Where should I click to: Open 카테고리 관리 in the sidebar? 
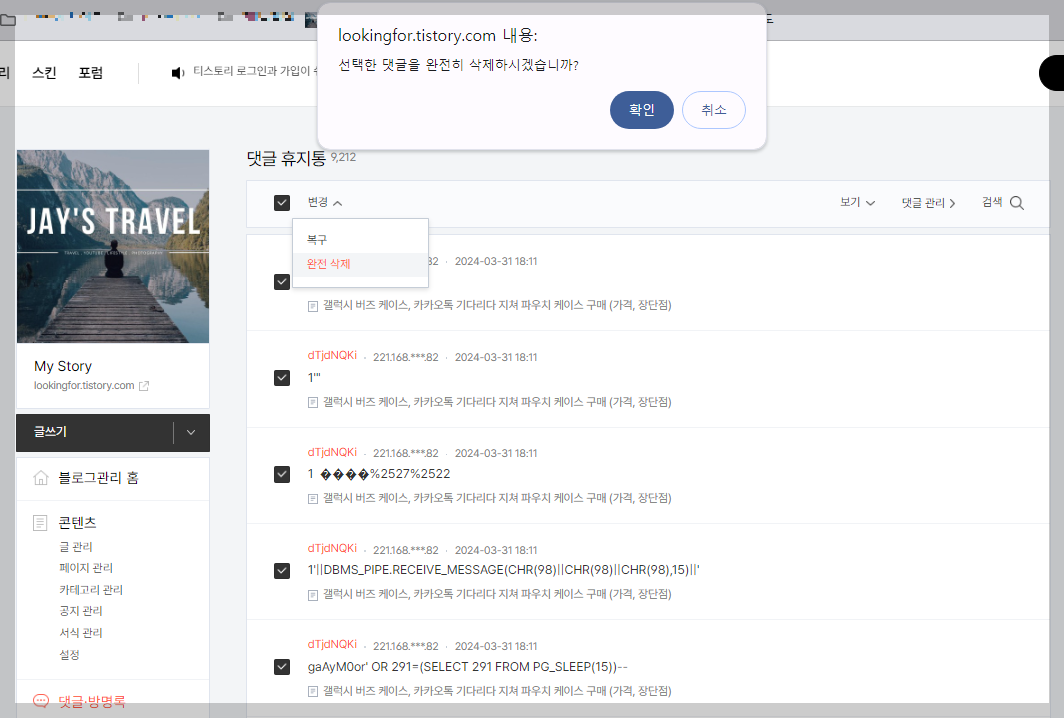click(x=91, y=589)
